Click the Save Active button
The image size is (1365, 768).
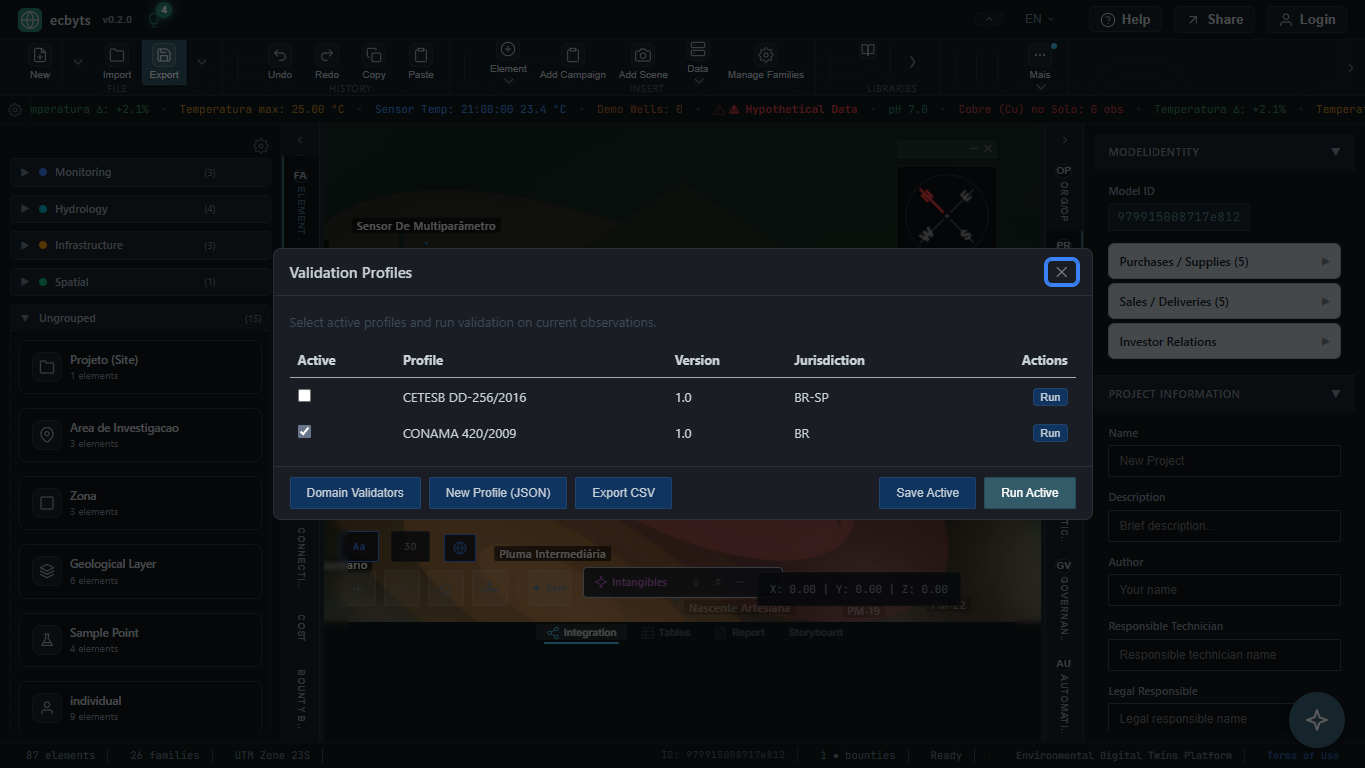927,493
